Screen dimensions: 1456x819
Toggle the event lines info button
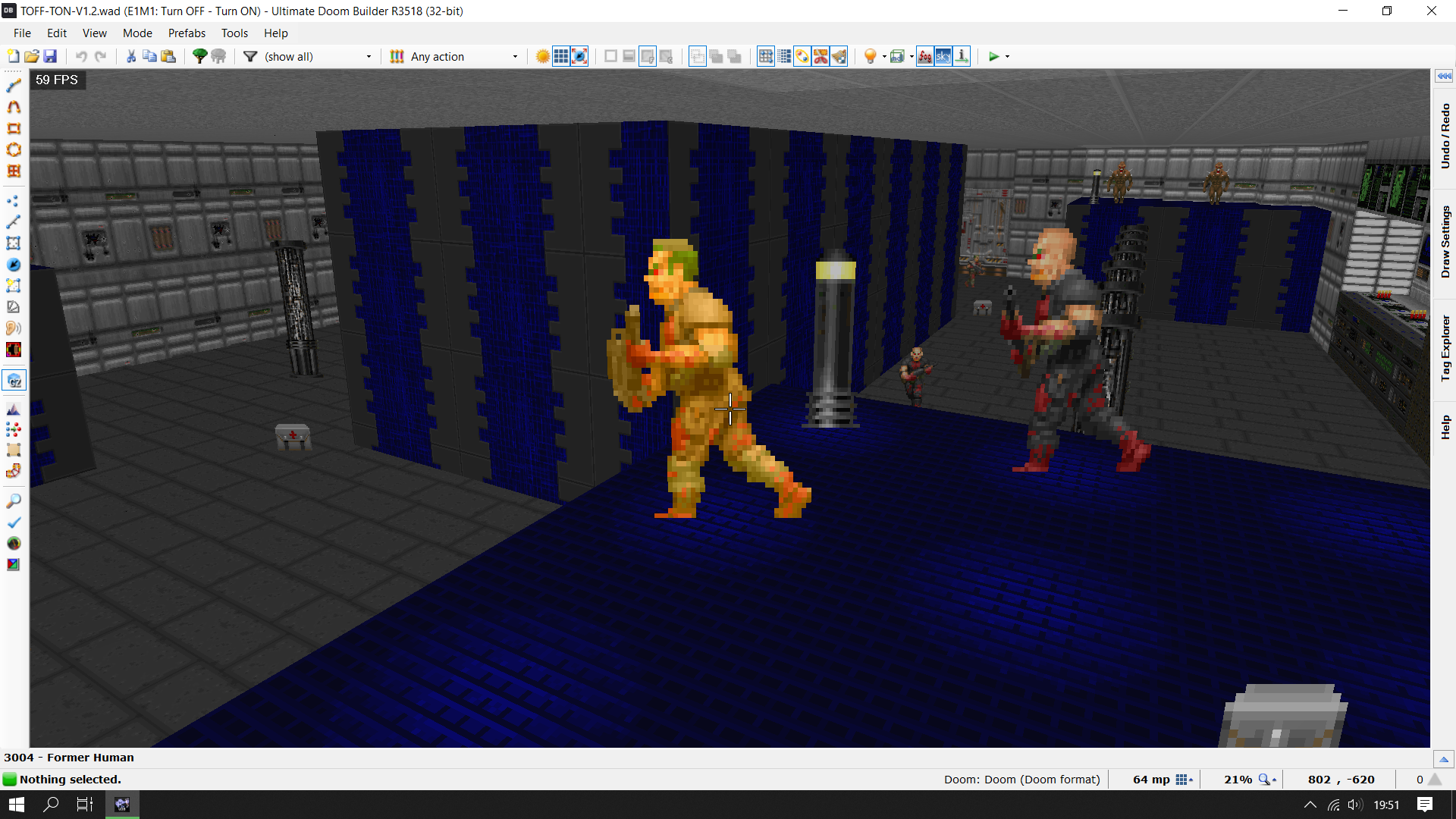(962, 56)
